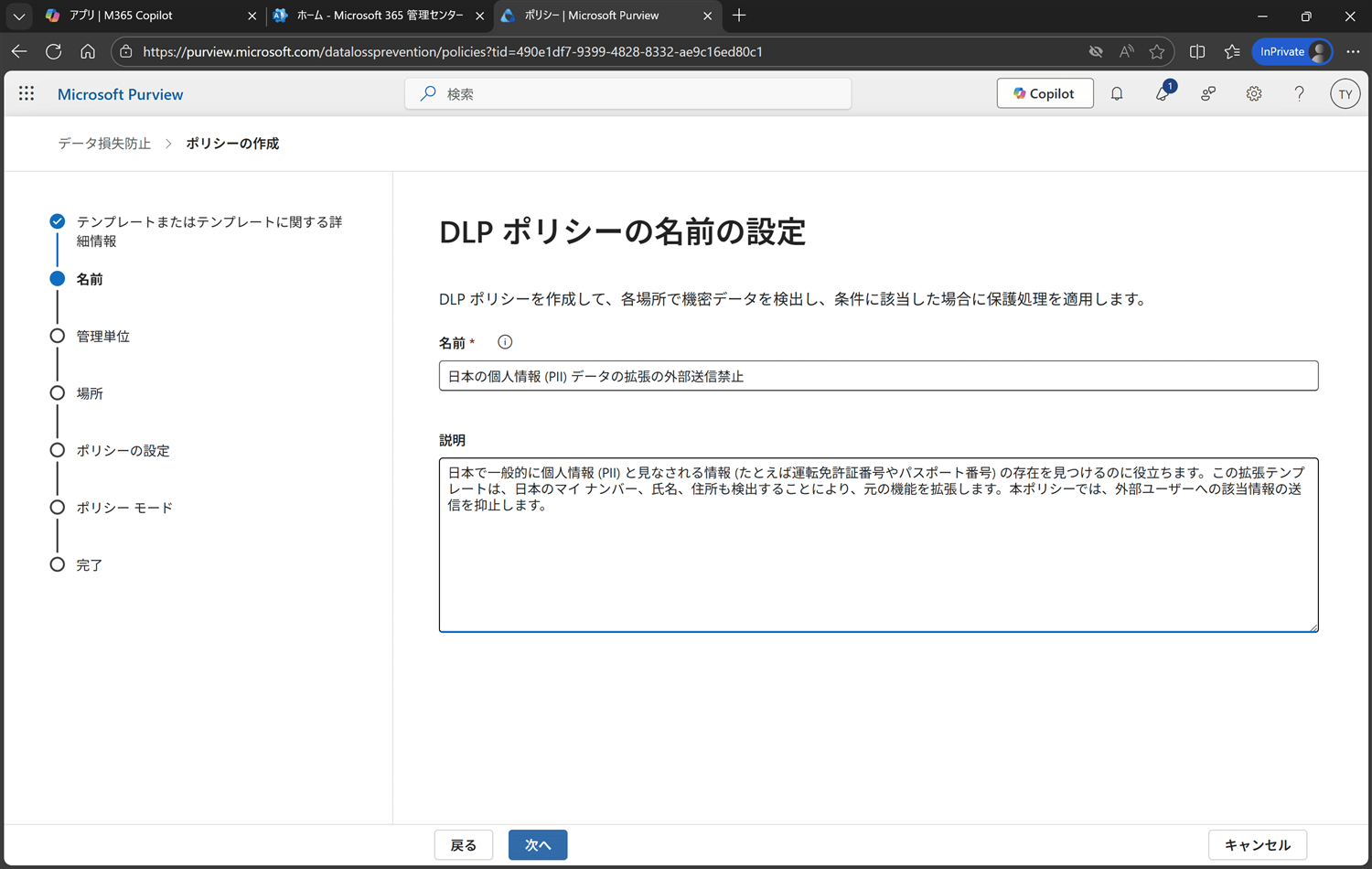Click the description textarea resize handle
The image size is (1372, 869).
[x=1313, y=627]
